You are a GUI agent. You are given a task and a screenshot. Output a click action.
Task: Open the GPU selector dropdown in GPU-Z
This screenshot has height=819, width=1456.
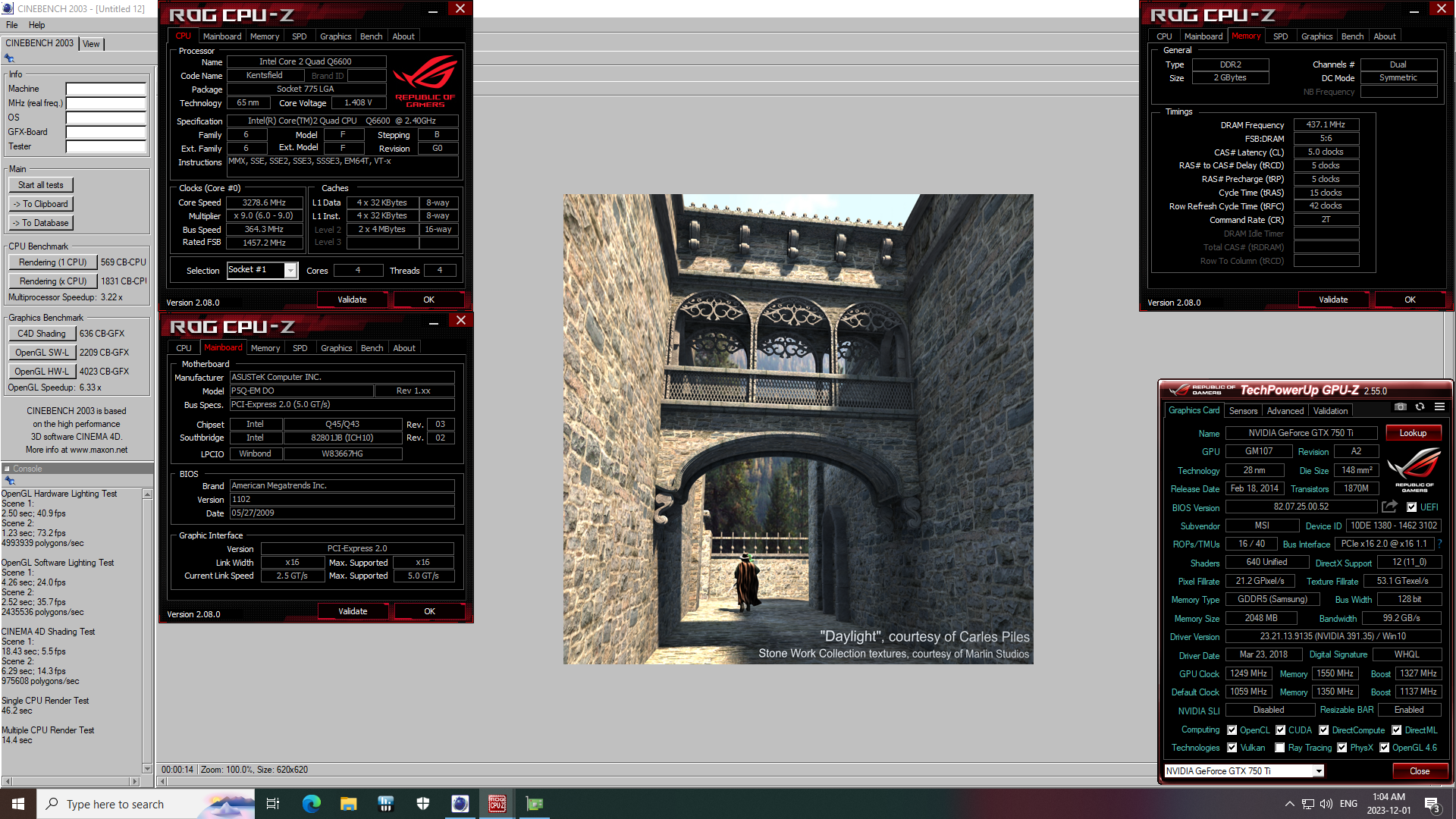pos(1319,771)
